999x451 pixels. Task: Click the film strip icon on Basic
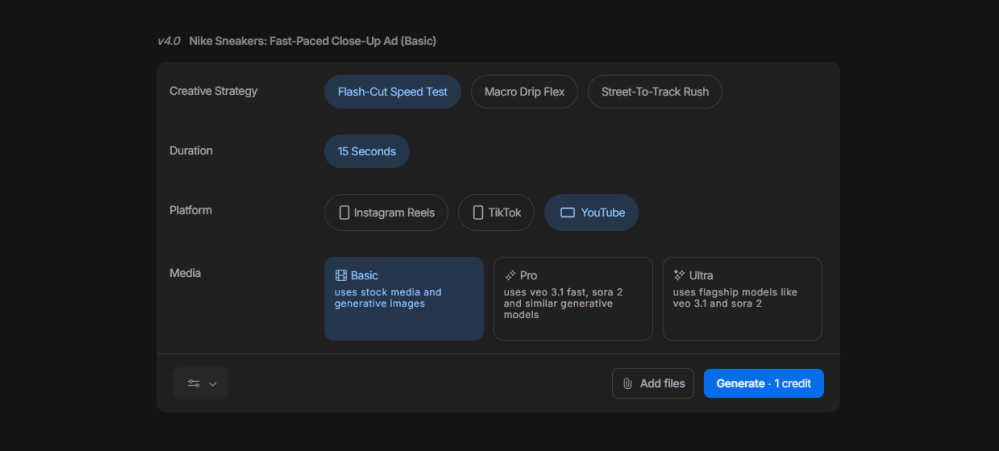(341, 275)
